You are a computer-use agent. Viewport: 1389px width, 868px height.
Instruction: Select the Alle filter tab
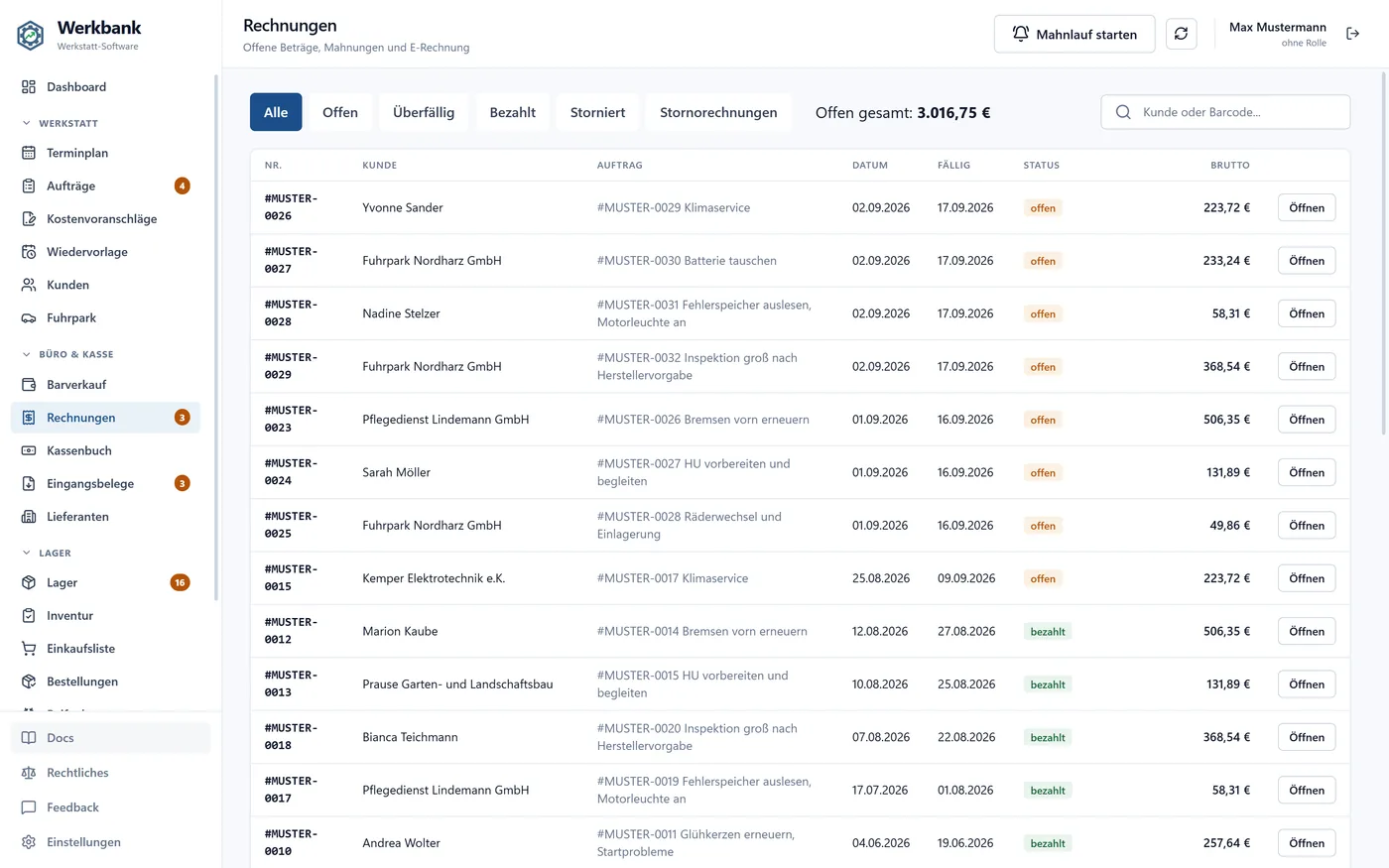pos(276,112)
